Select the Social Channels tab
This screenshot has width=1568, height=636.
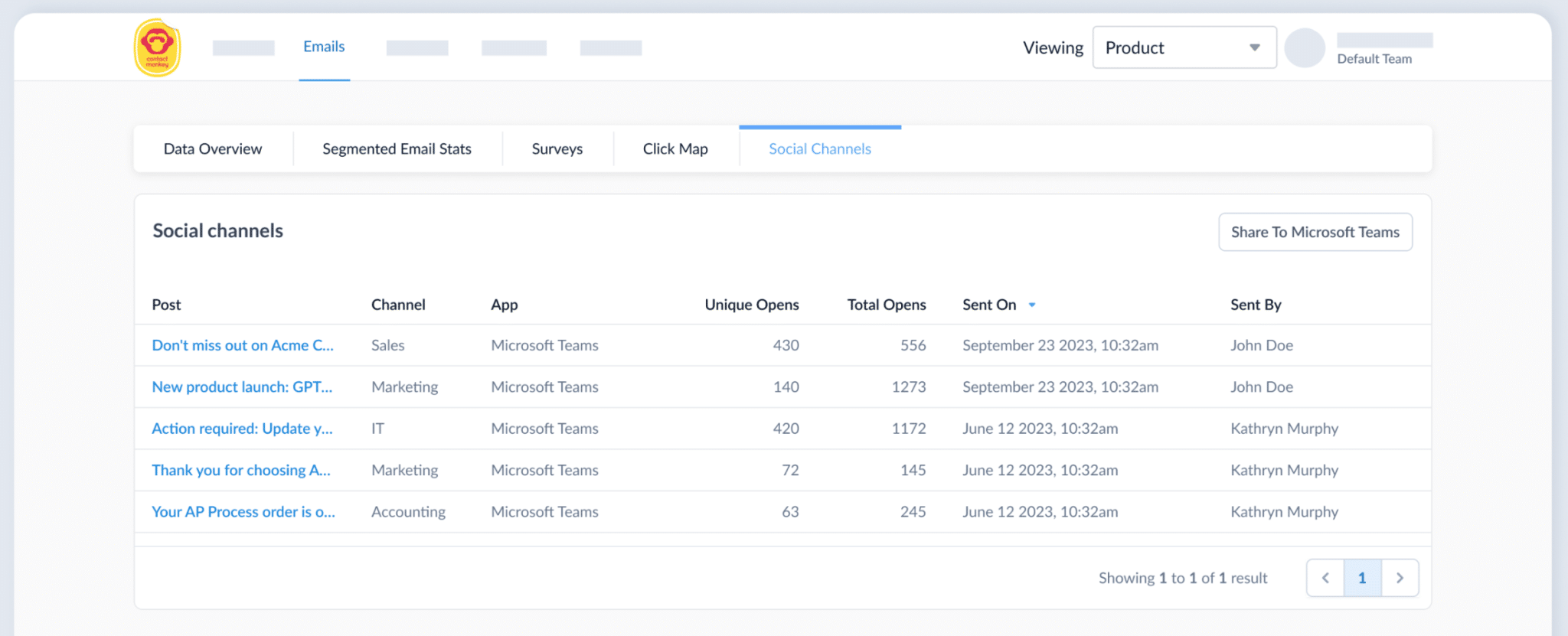pos(820,148)
